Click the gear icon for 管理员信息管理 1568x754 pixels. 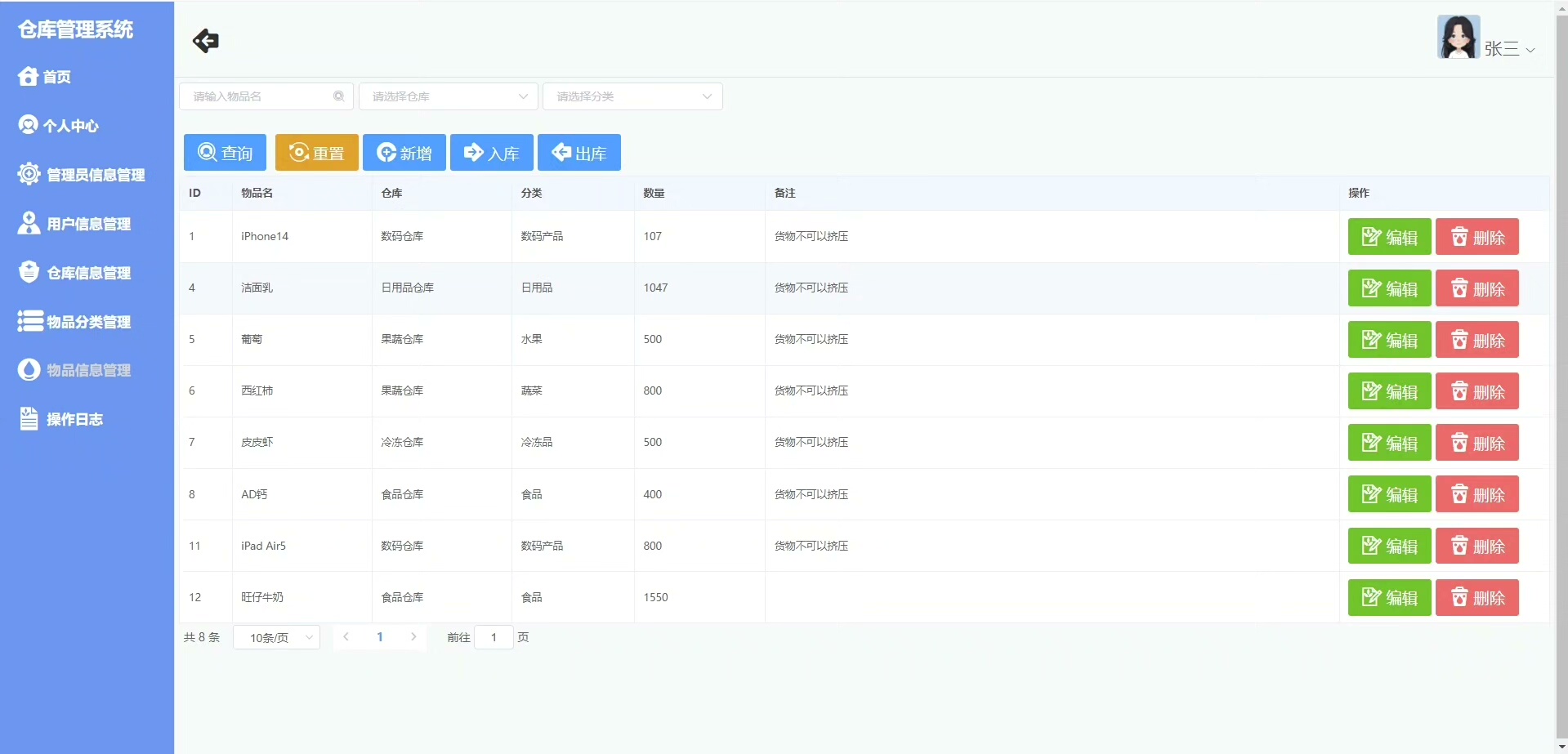[29, 174]
